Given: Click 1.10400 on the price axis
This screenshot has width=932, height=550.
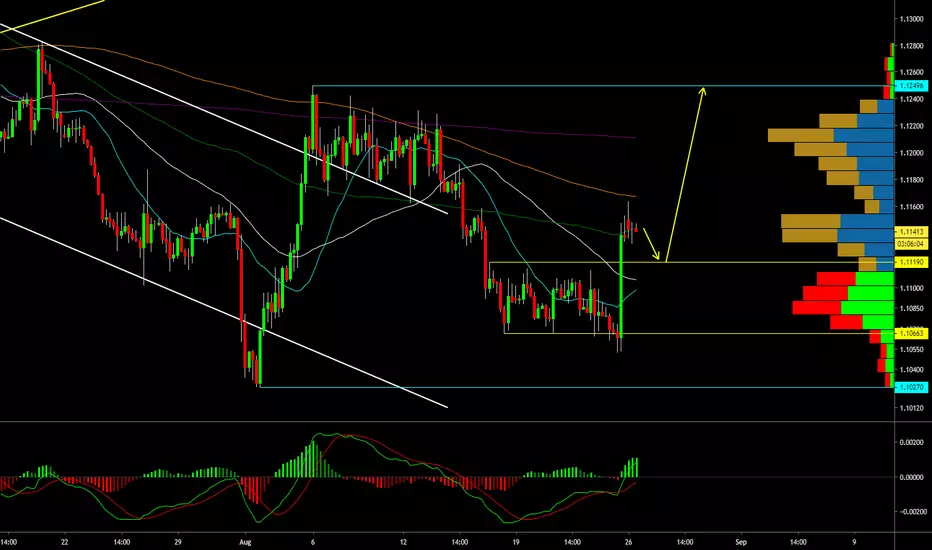Looking at the screenshot, I should 912,369.
